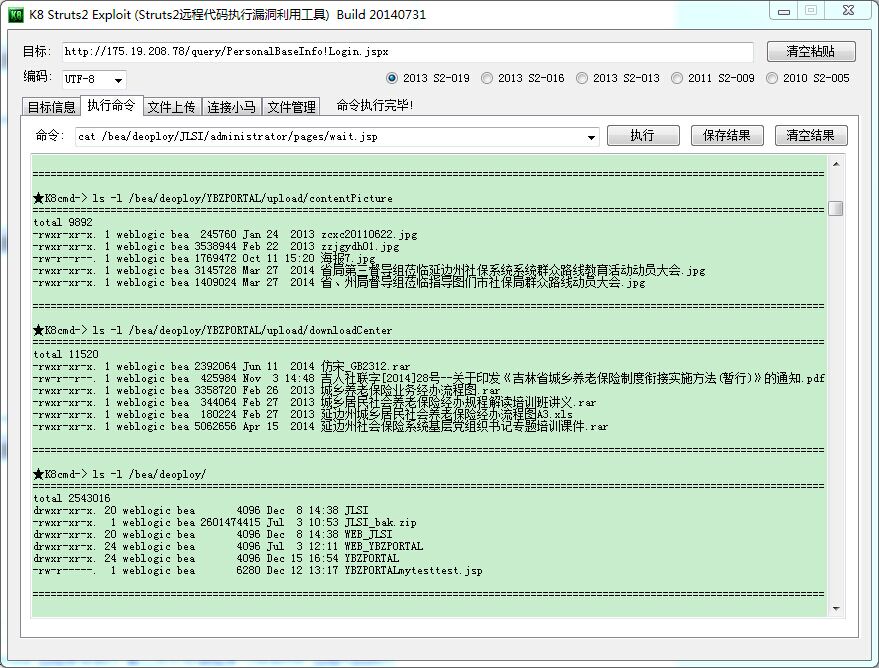Image resolution: width=879 pixels, height=668 pixels.
Task: Click the 'ls -l /bea/deoploy/' command line
Action: click(119, 474)
